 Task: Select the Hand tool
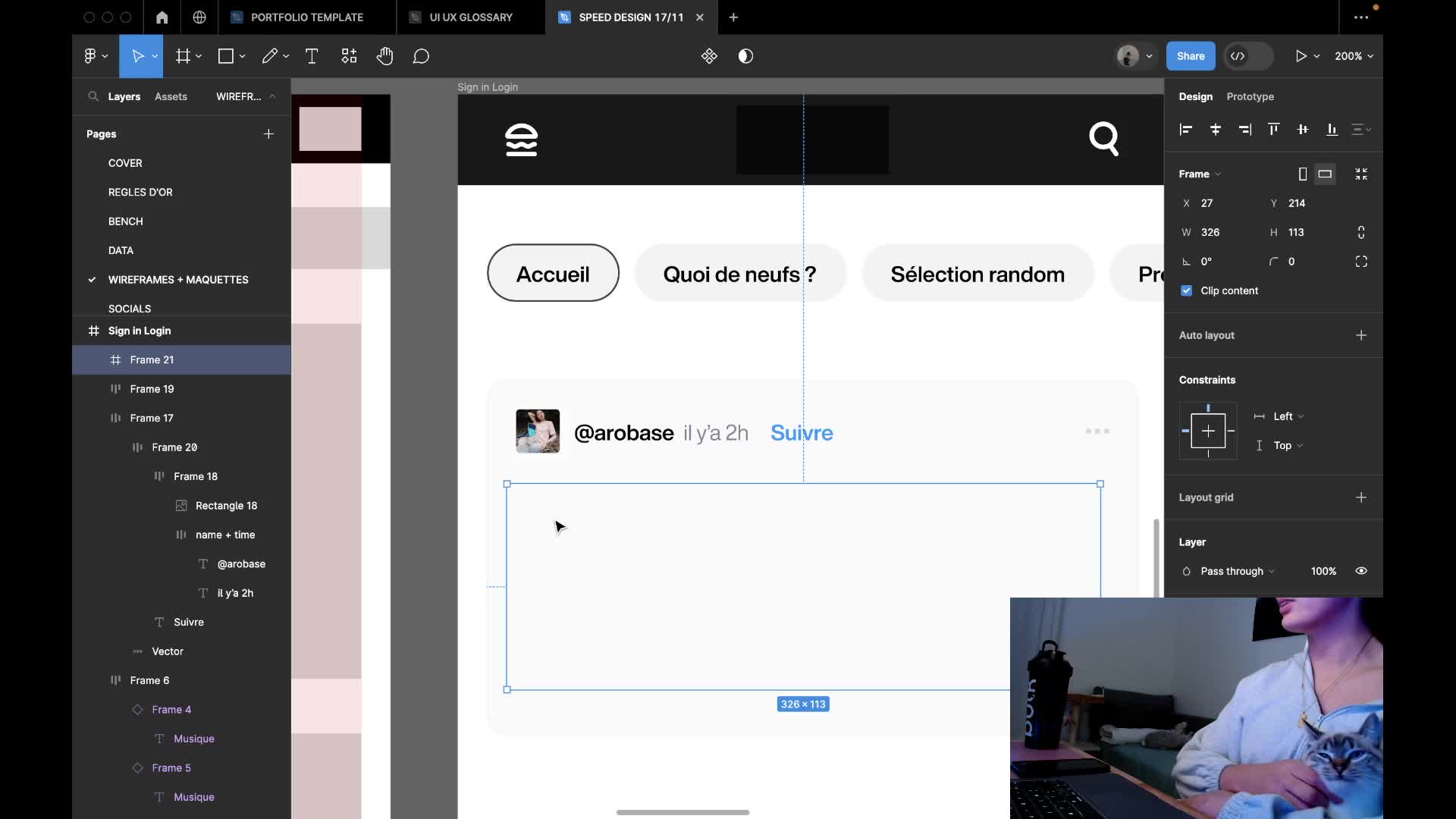pos(385,56)
